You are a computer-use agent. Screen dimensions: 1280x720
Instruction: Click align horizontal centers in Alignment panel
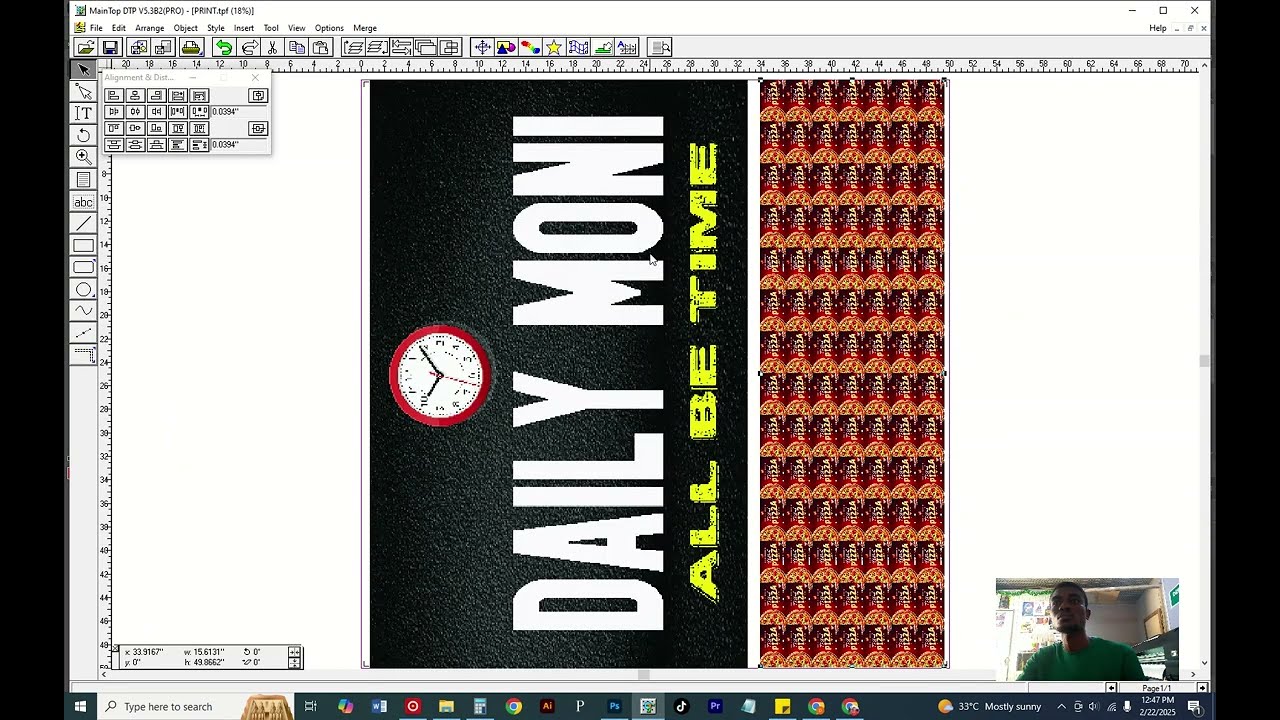135,95
